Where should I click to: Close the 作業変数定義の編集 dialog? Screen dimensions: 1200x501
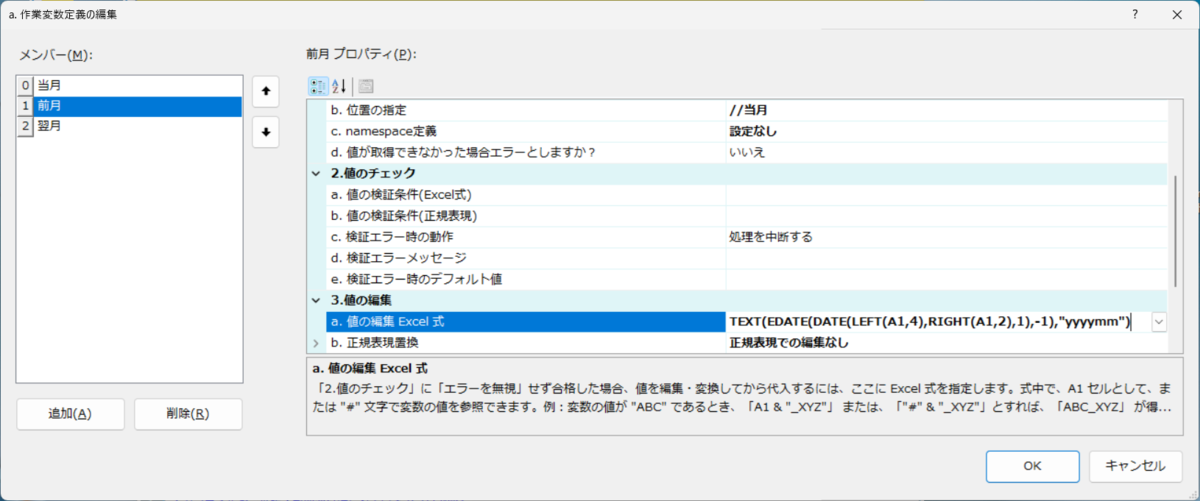coord(1177,15)
